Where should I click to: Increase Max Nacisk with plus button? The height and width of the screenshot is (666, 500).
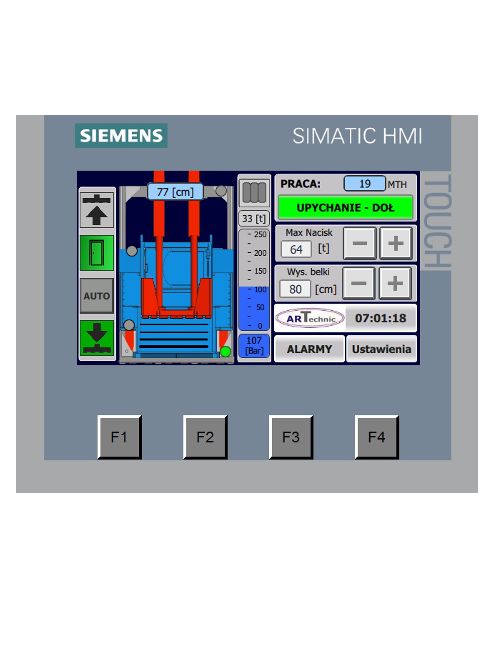[x=395, y=243]
